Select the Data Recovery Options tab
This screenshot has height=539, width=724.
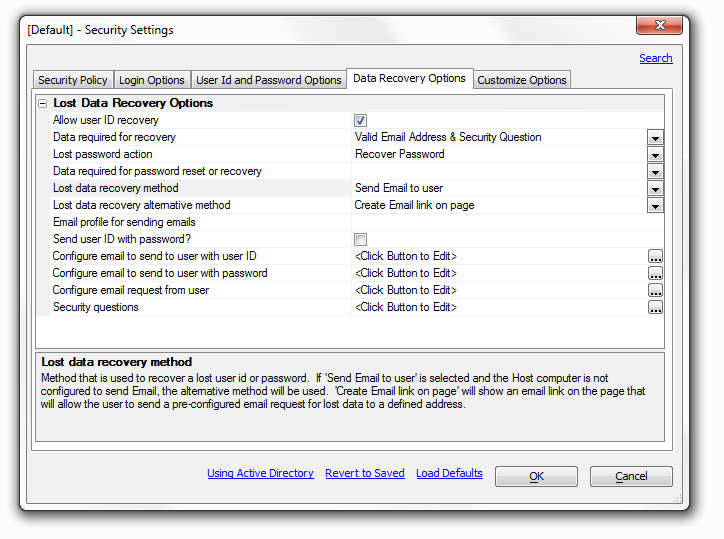coord(409,79)
